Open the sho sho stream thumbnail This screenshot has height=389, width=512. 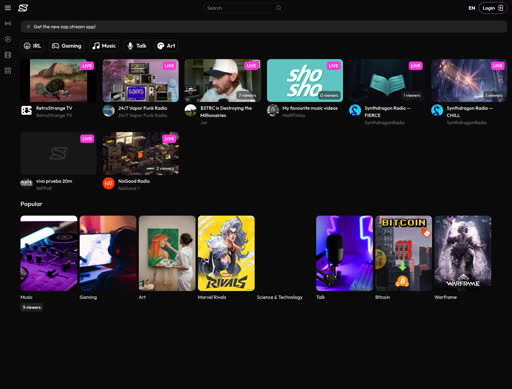pyautogui.click(x=305, y=80)
